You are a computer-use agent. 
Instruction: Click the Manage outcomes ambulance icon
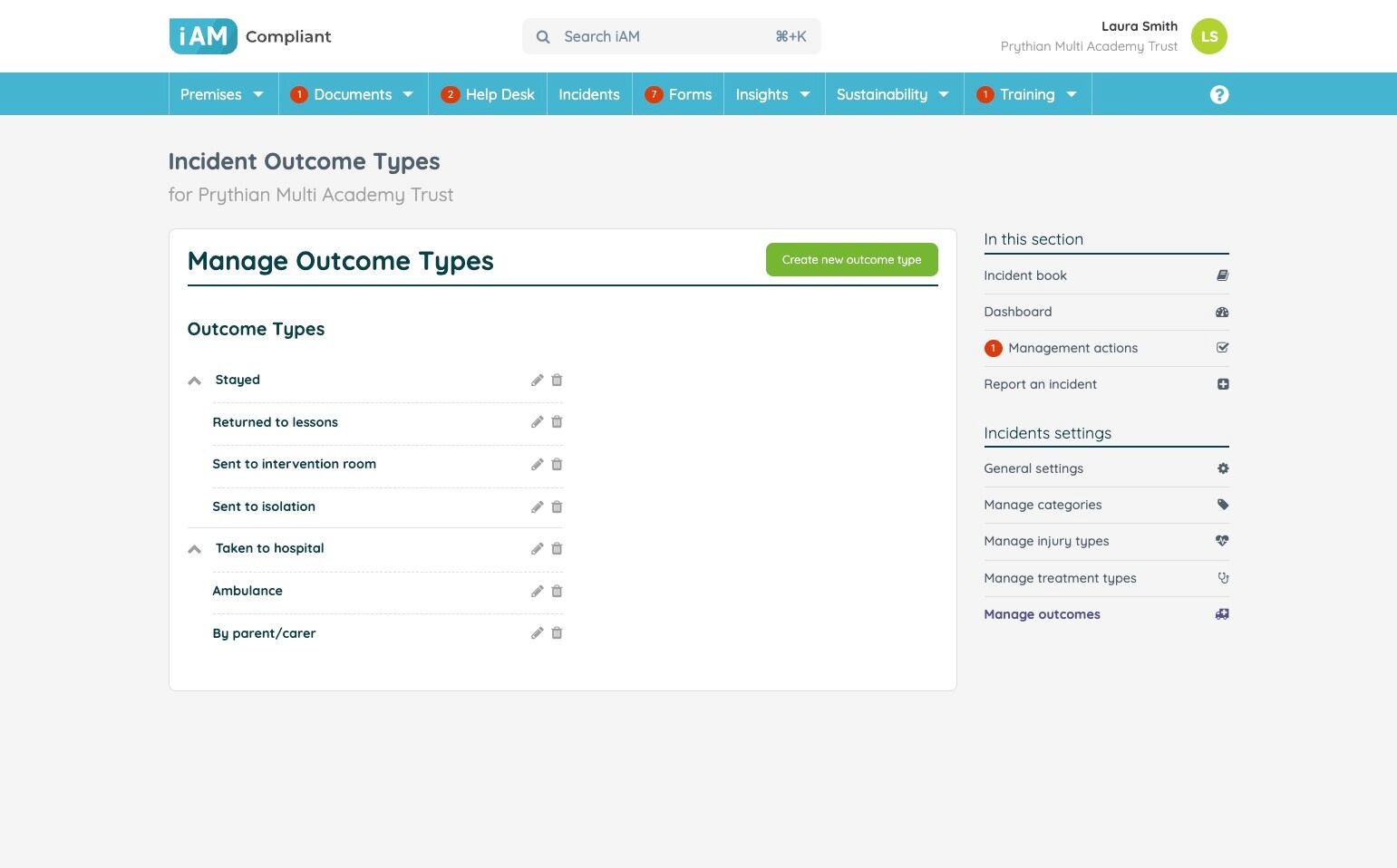click(x=1222, y=614)
